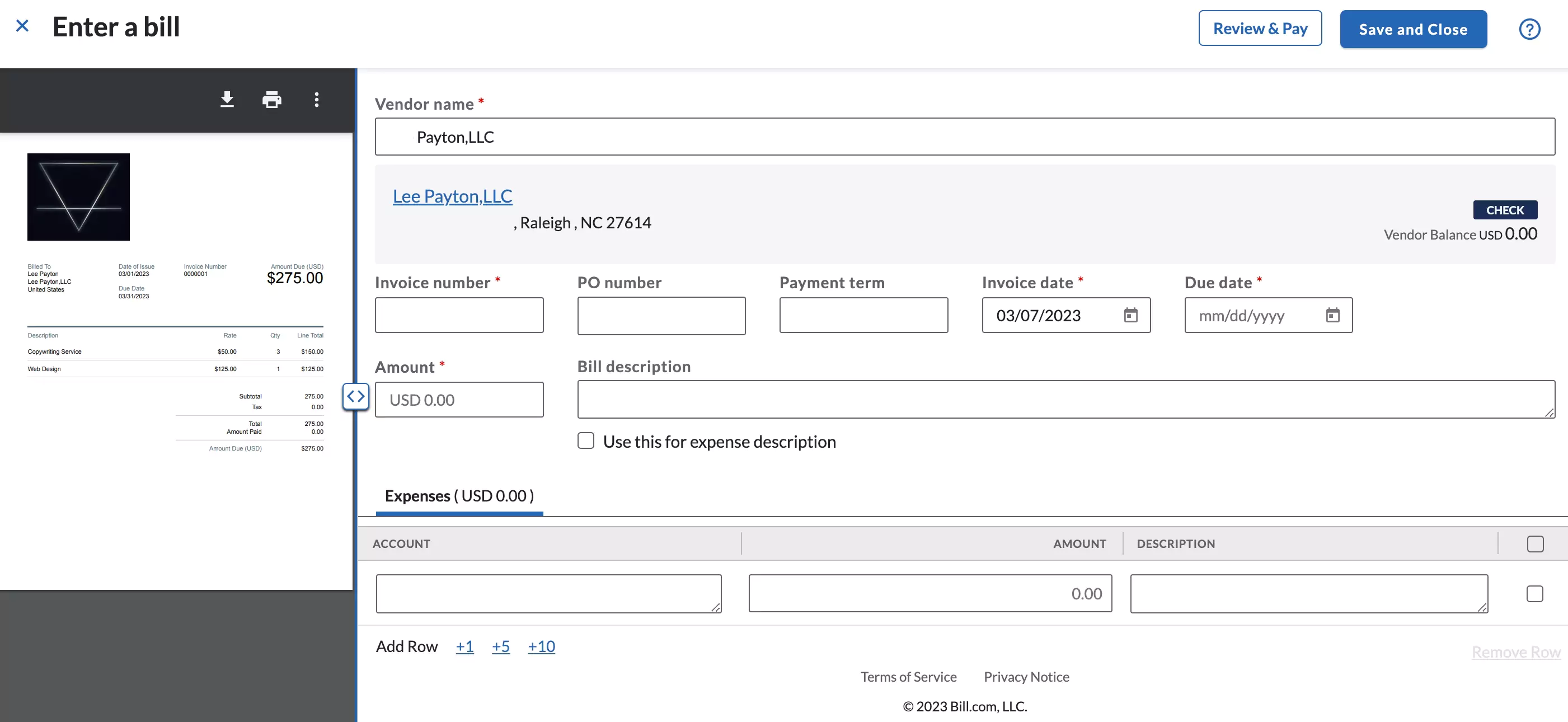This screenshot has width=1568, height=722.
Task: Print the invoice document
Action: tap(271, 99)
